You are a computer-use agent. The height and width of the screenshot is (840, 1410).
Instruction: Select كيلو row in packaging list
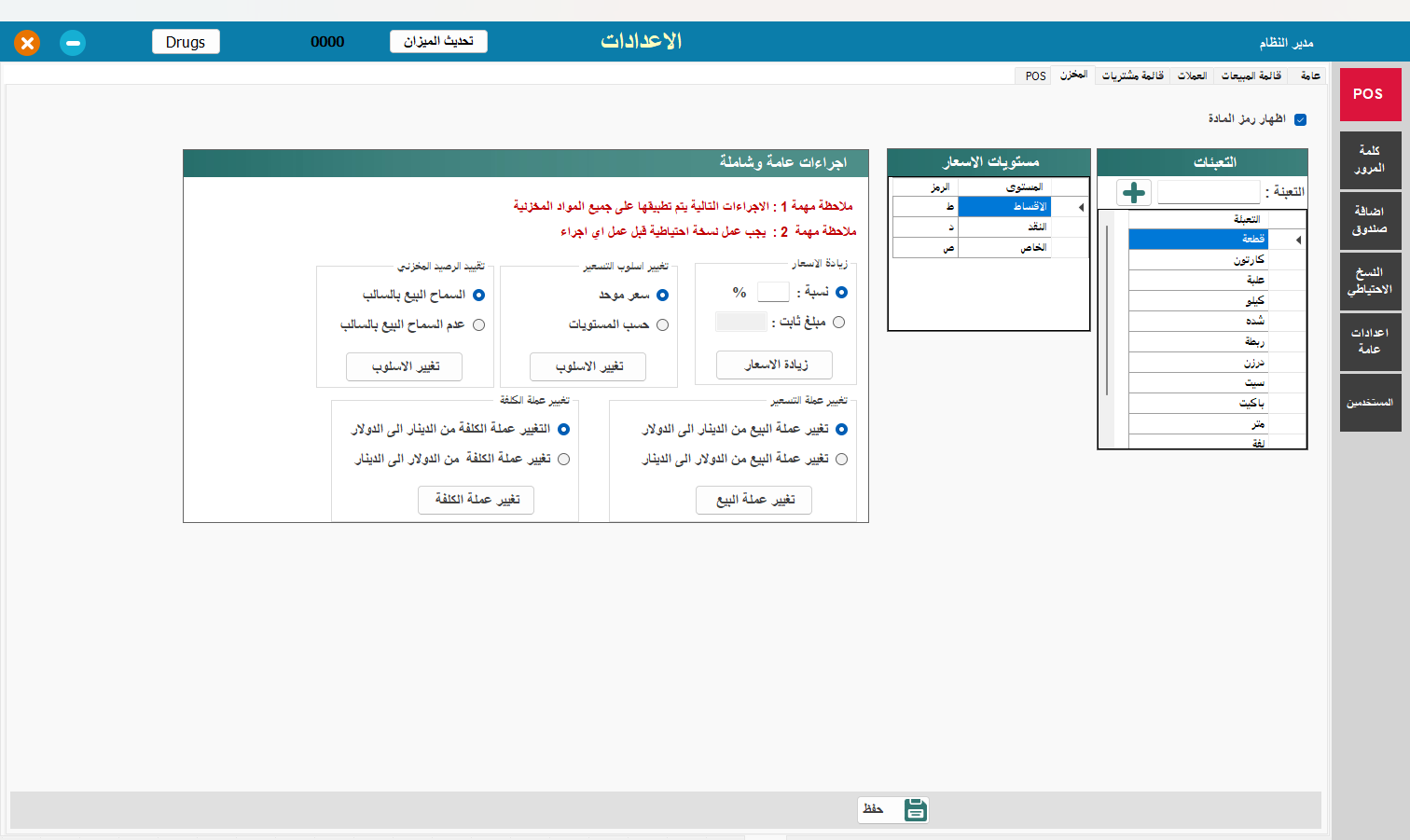point(1198,300)
